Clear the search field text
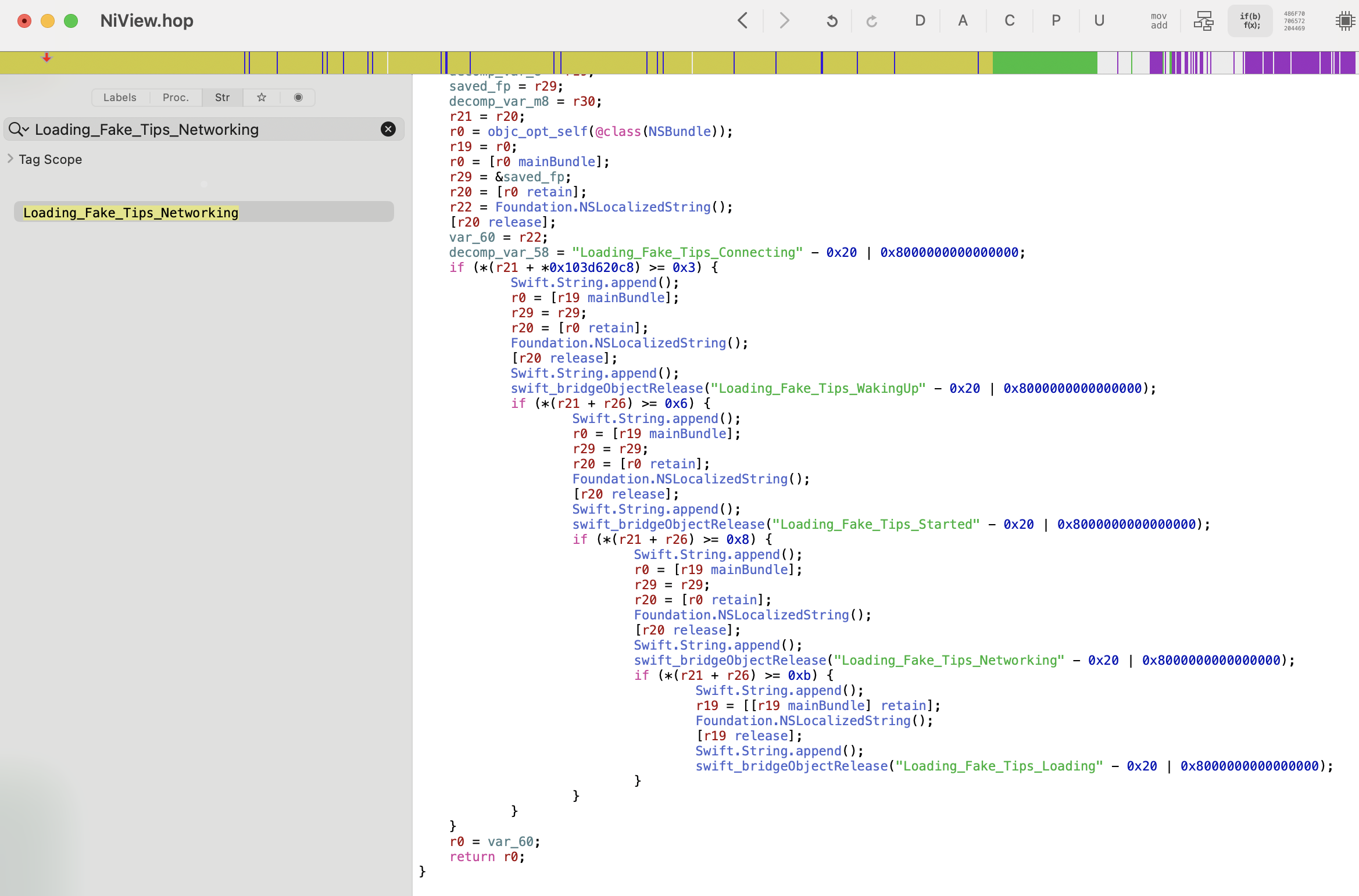Viewport: 1359px width, 896px height. coord(388,130)
